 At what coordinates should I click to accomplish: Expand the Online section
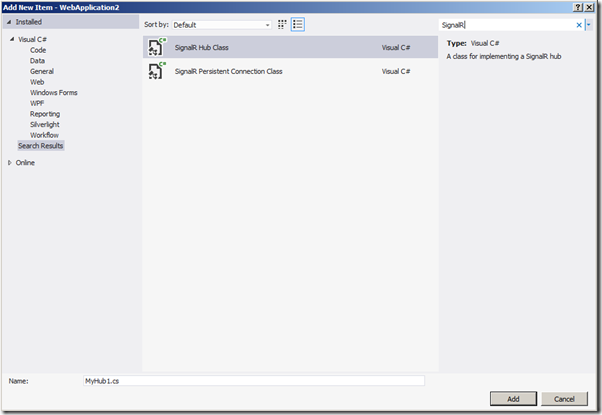tap(10, 163)
